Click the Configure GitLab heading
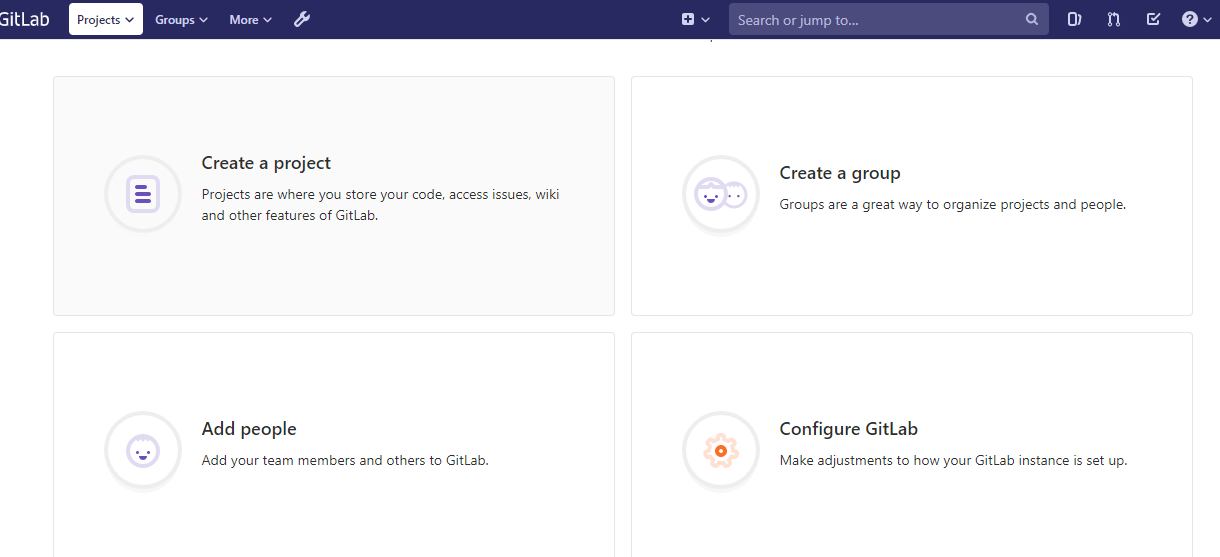The image size is (1220, 557). [x=849, y=429]
